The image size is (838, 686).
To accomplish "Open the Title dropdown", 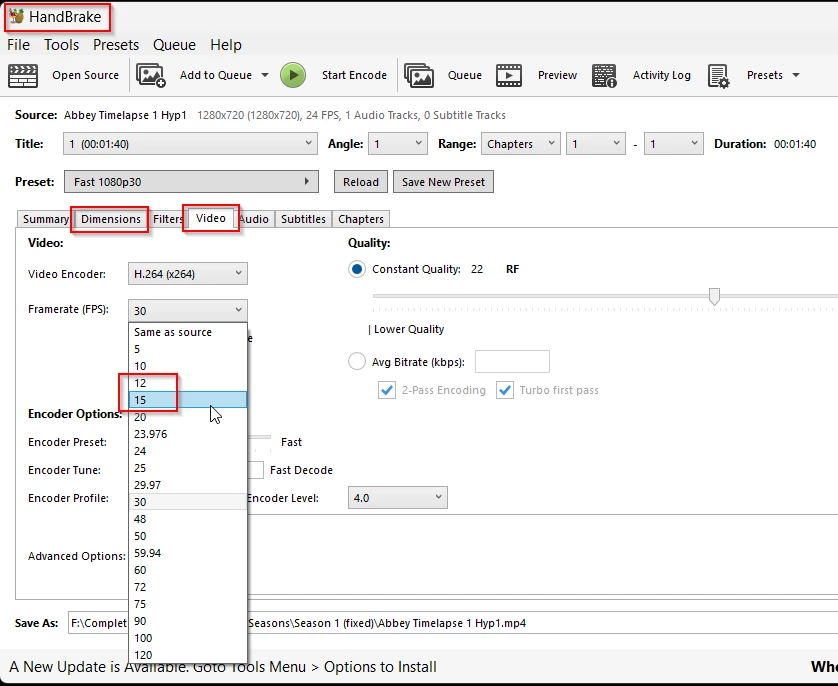I will (190, 144).
